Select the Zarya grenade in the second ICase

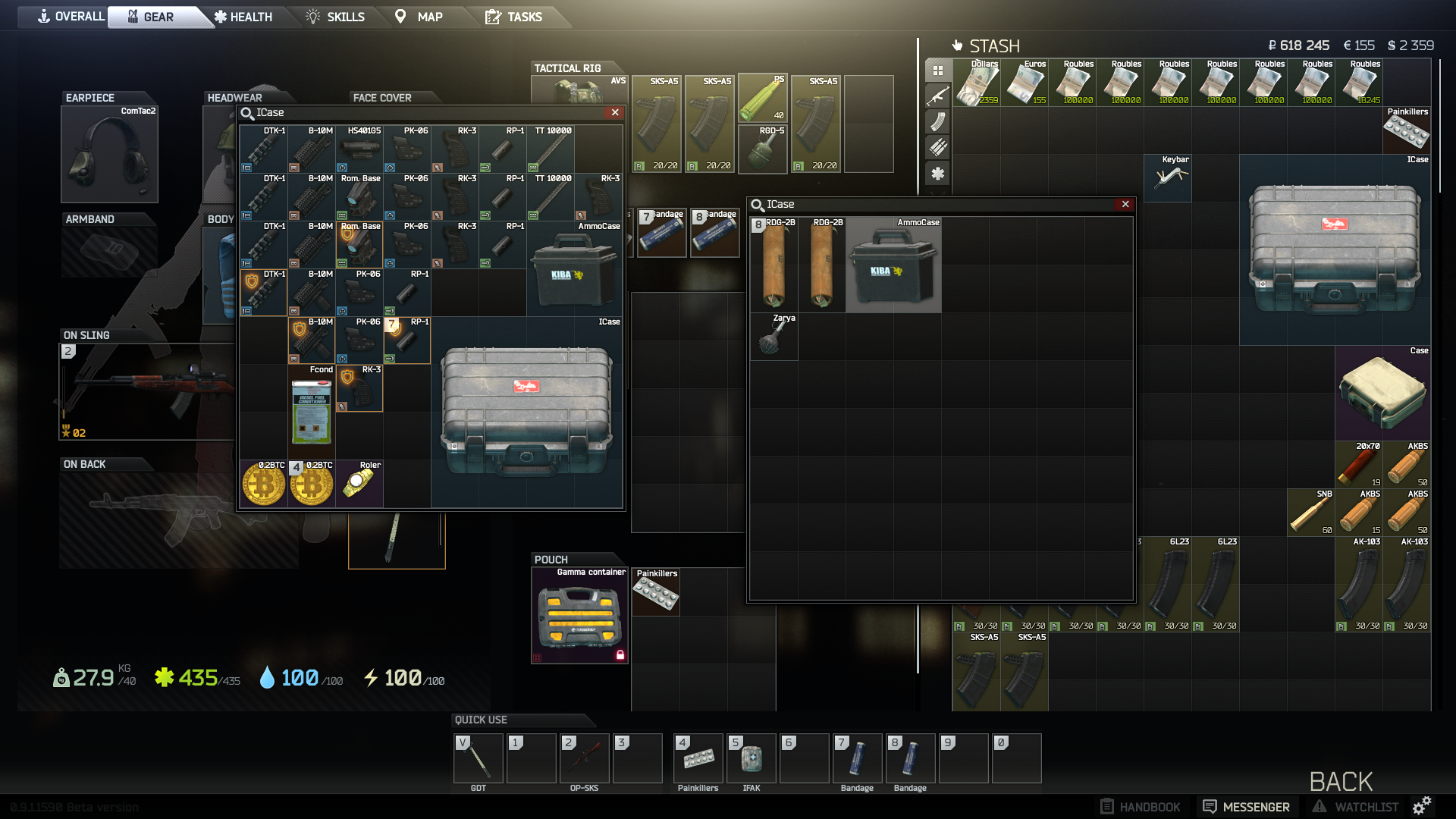point(773,337)
